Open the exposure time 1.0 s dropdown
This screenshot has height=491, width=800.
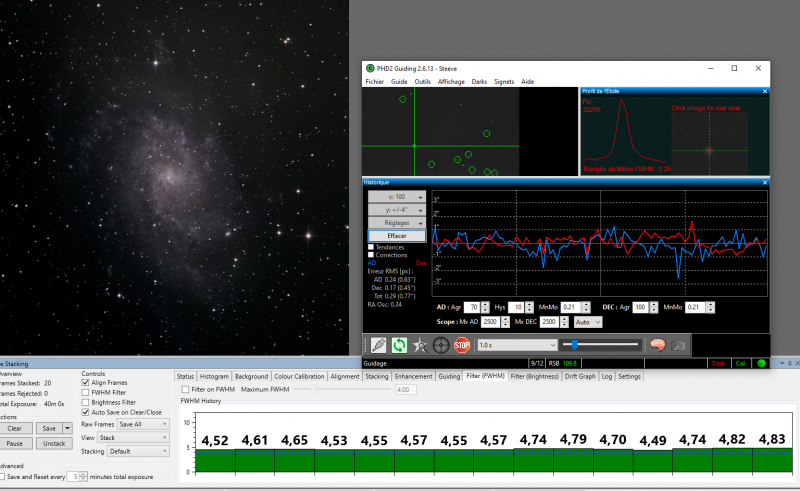point(517,345)
